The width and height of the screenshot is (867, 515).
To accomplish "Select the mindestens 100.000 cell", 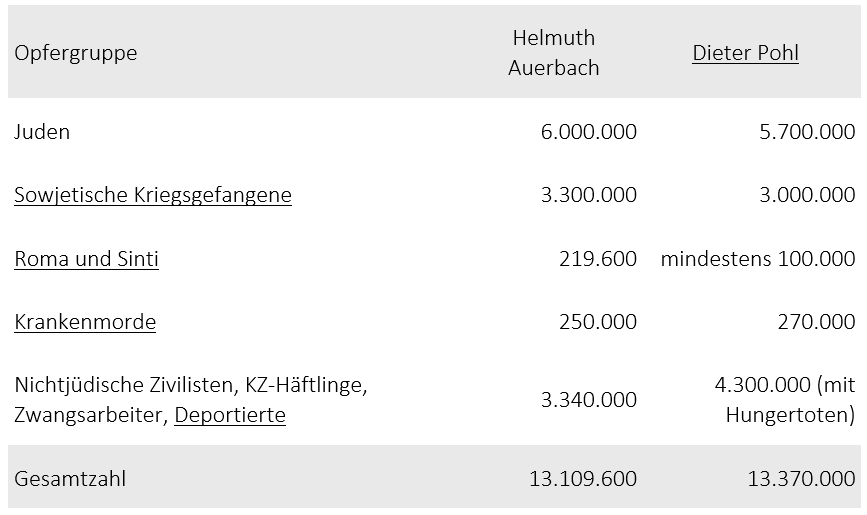I will (x=758, y=259).
